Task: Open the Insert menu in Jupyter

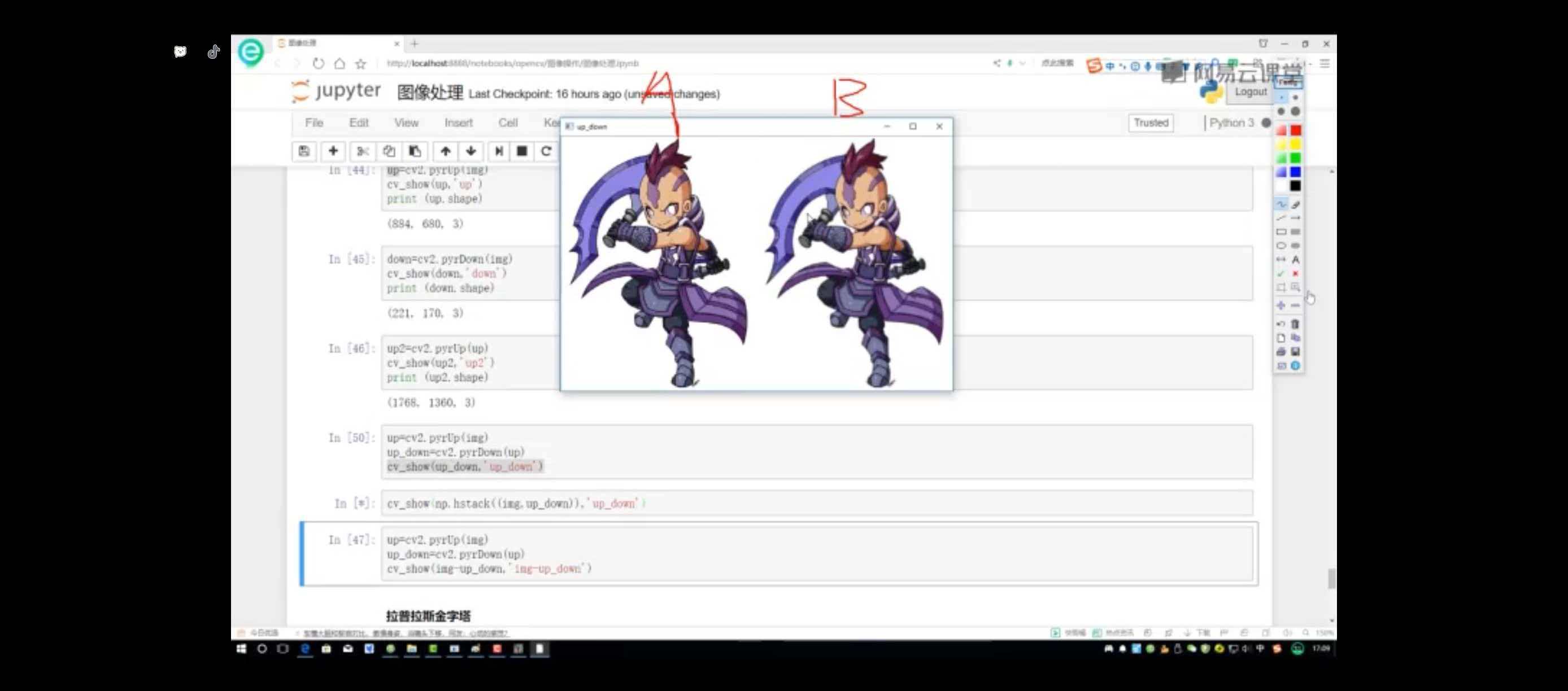Action: pos(458,123)
